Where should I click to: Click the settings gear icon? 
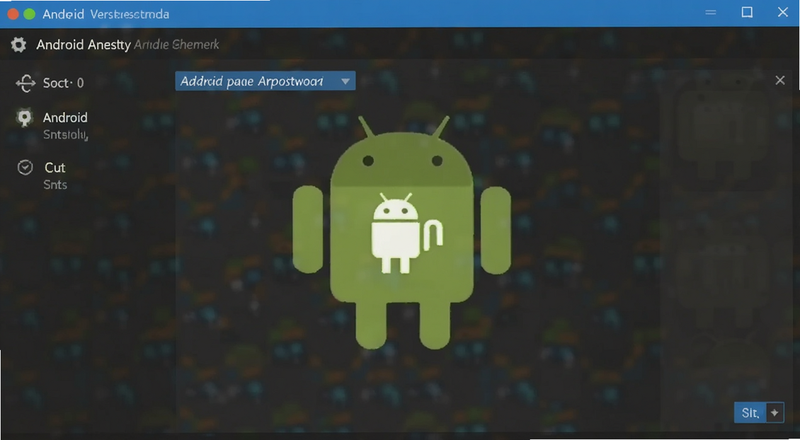point(18,44)
